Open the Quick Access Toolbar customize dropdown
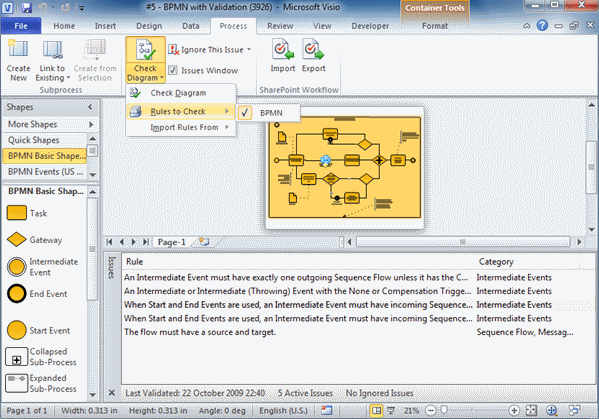The width and height of the screenshot is (599, 419). (82, 8)
